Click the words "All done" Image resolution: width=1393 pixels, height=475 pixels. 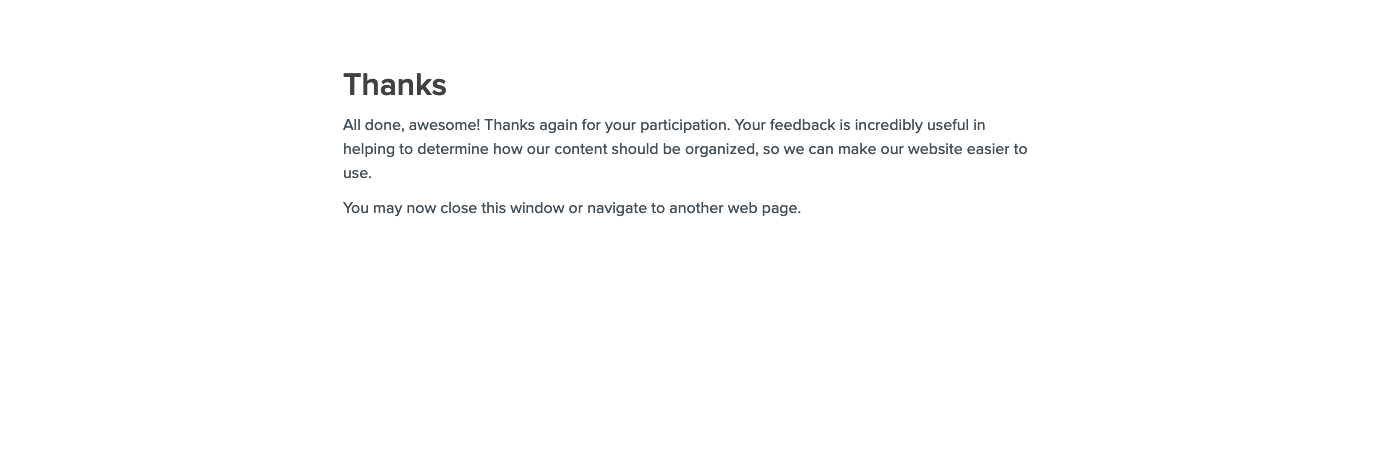coord(372,125)
